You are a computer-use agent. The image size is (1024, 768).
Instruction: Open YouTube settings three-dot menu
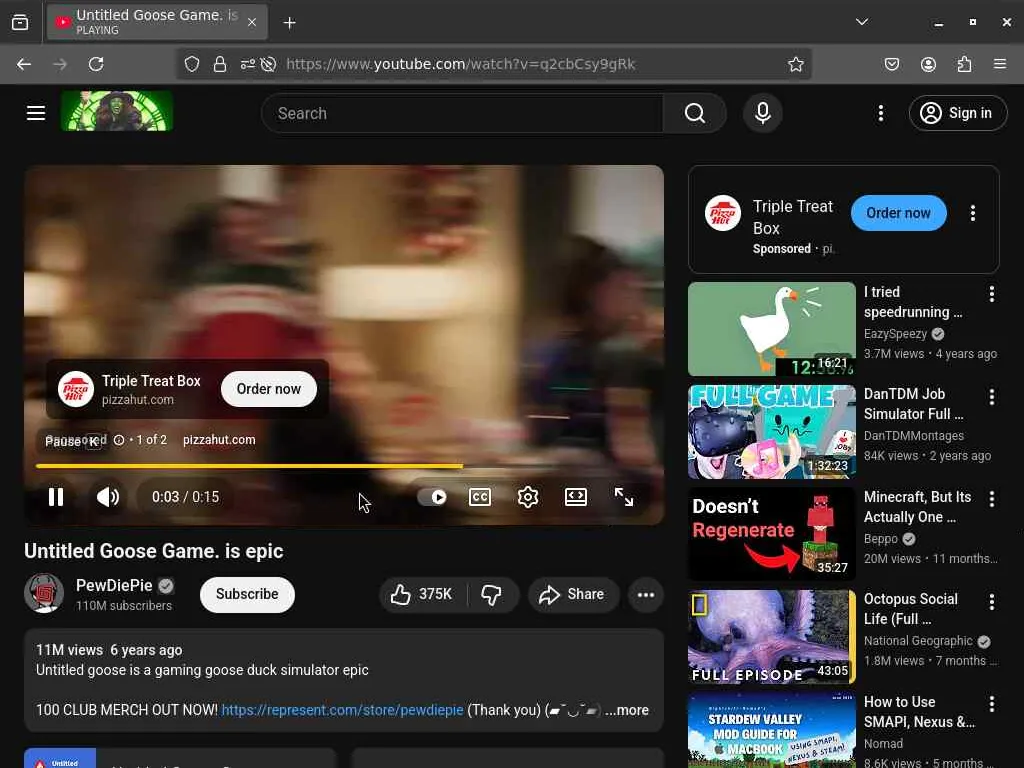(x=880, y=113)
